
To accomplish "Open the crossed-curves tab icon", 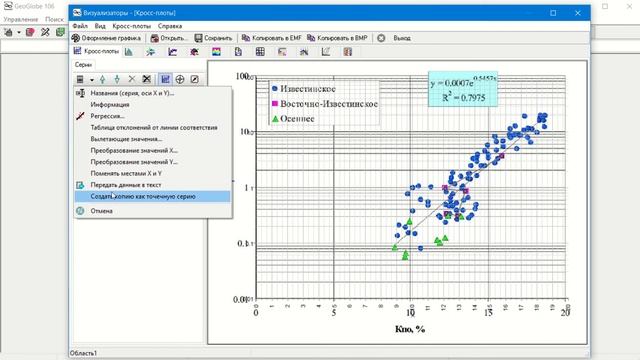I will coord(304,52).
